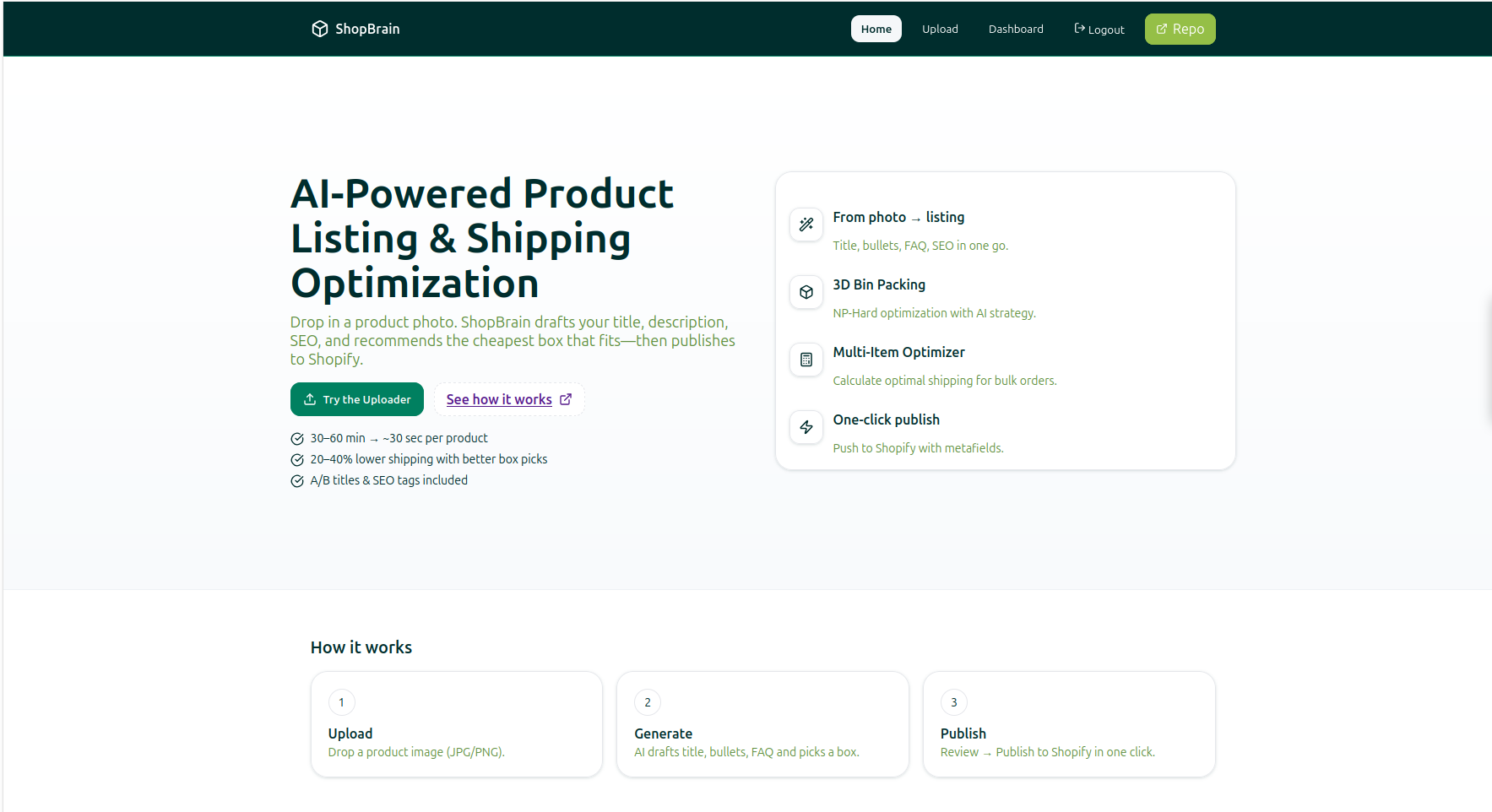Open the Dashboard page

tap(1016, 29)
